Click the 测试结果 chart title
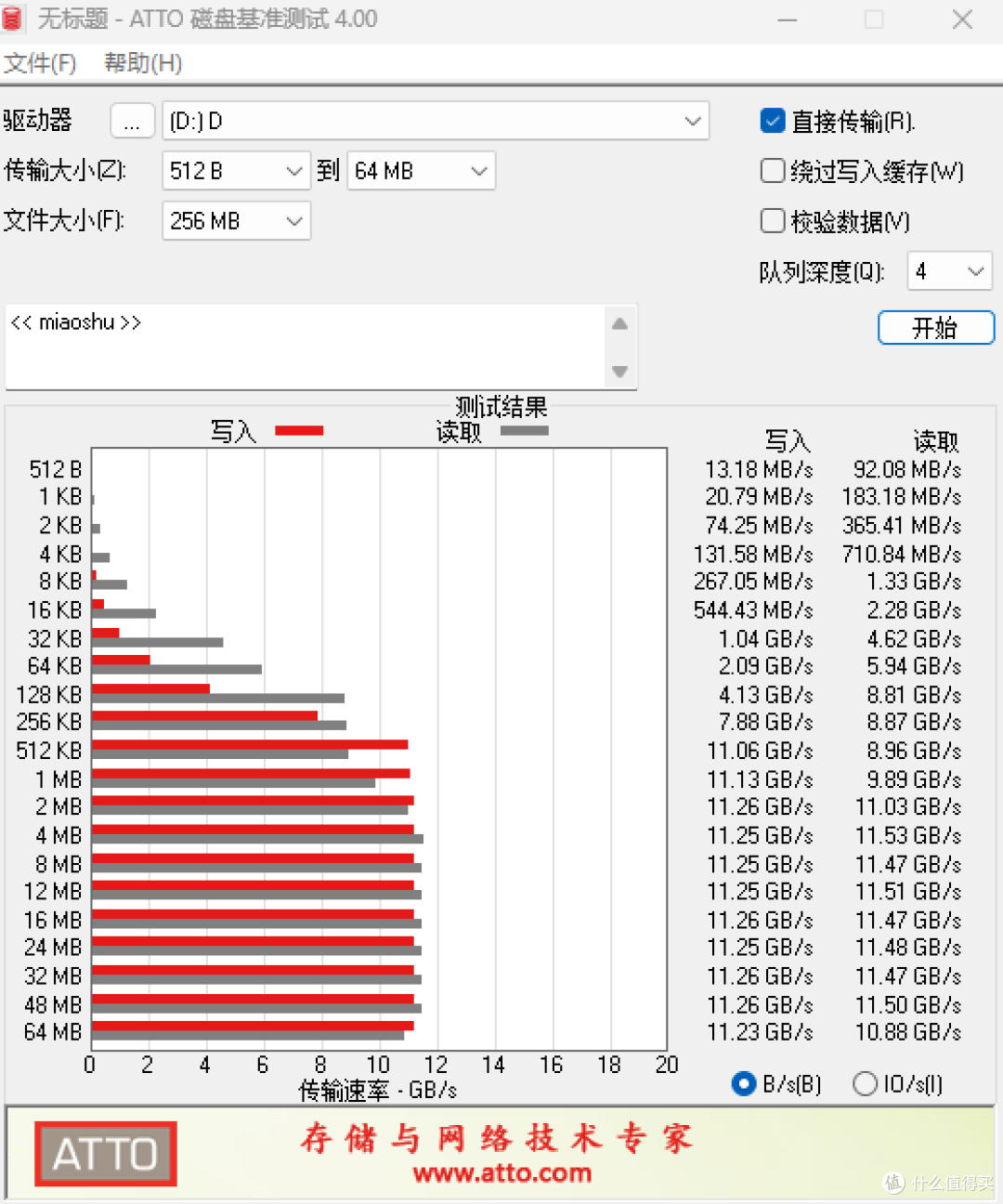Viewport: 1003px width, 1204px height. [501, 406]
